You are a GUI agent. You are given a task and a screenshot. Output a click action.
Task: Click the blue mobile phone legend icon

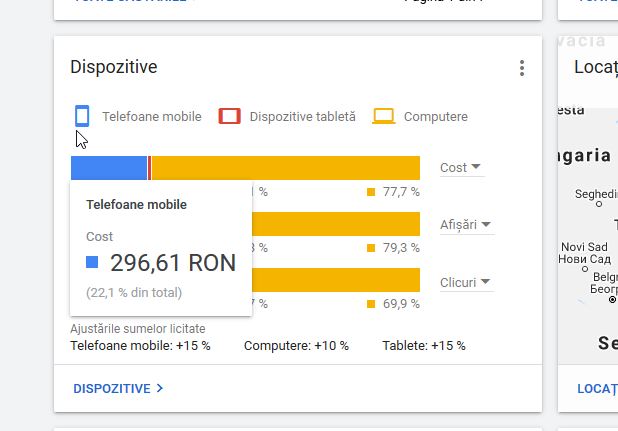tap(82, 116)
